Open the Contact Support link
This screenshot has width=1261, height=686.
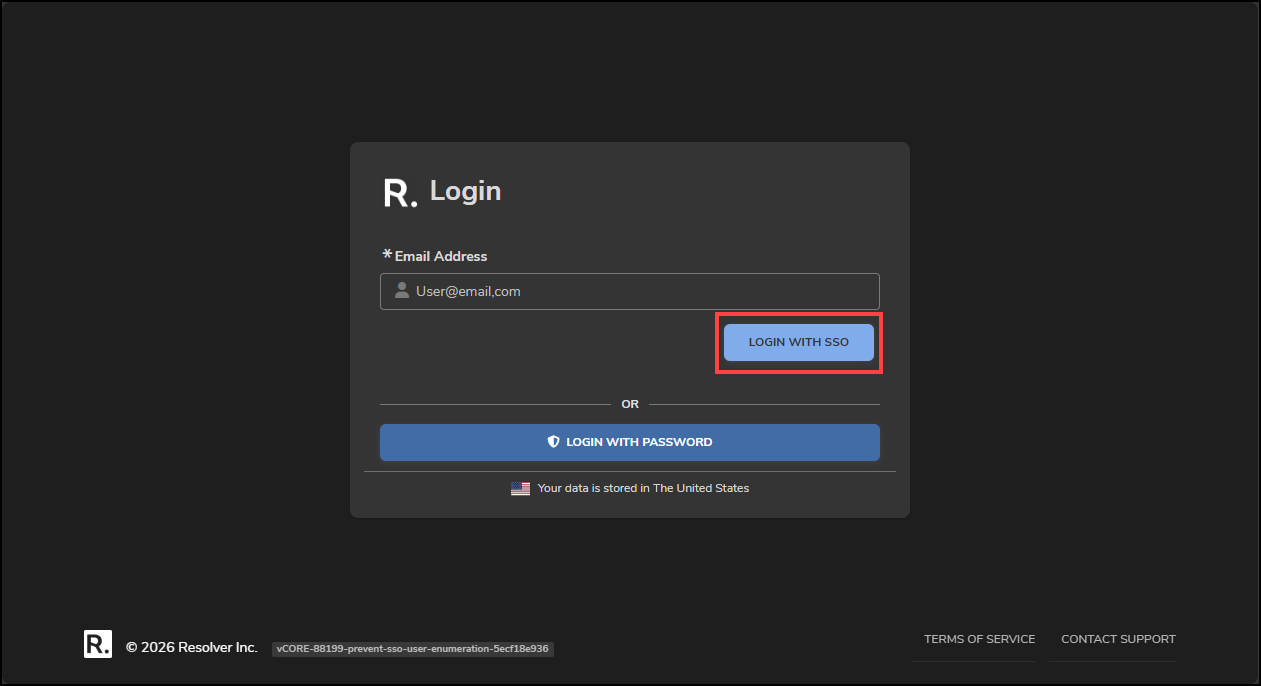(1118, 639)
